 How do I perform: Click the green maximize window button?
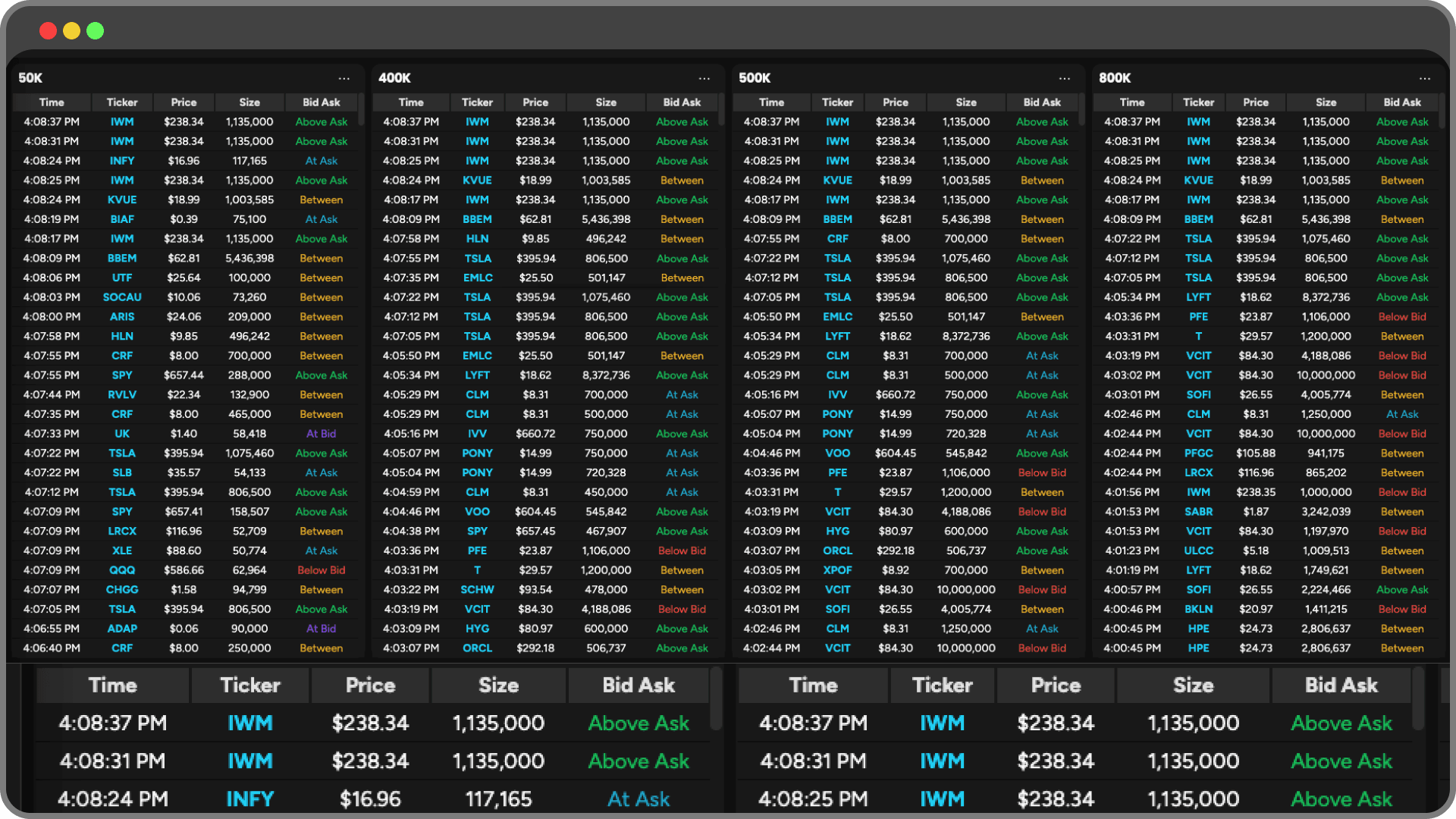[x=96, y=31]
